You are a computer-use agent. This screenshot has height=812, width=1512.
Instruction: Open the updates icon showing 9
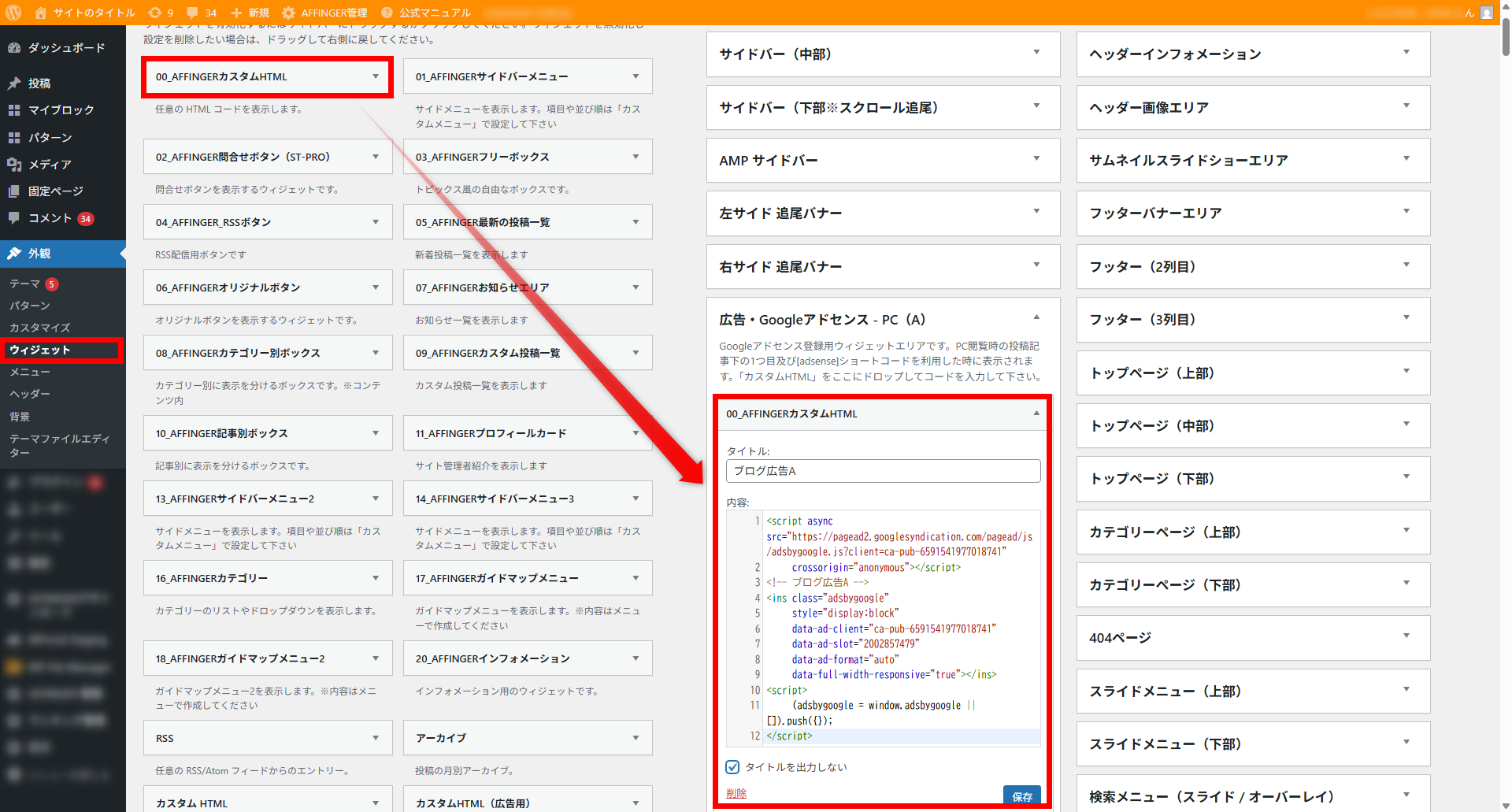(161, 13)
